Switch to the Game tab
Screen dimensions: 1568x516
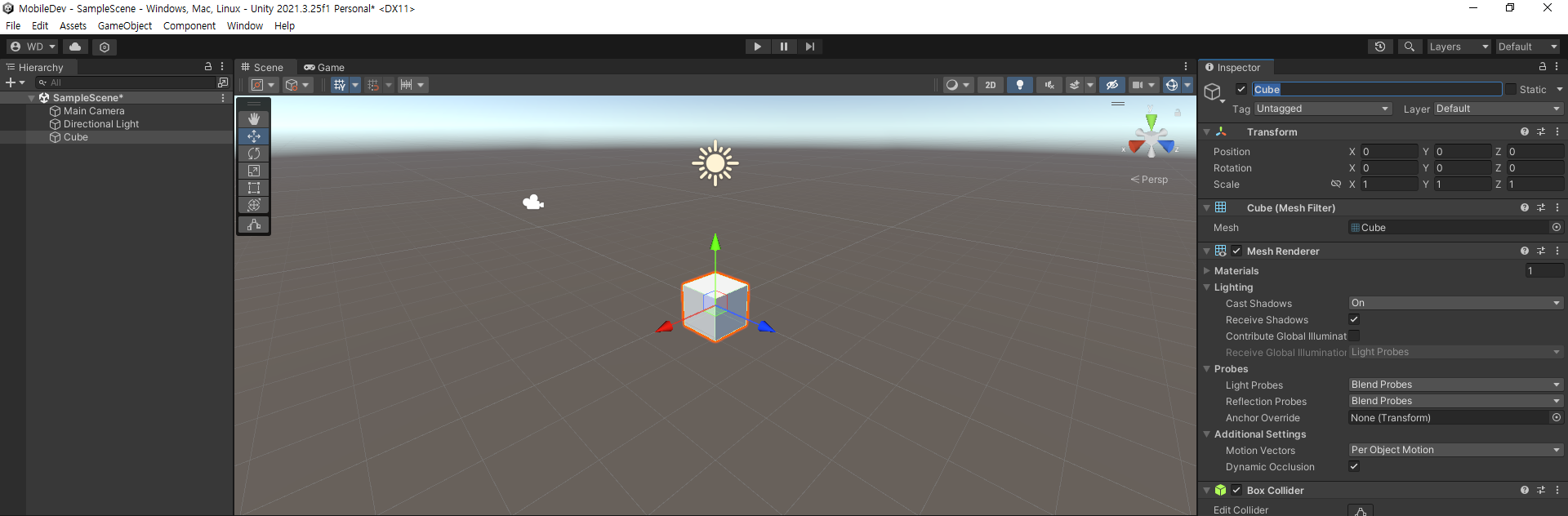(x=324, y=68)
